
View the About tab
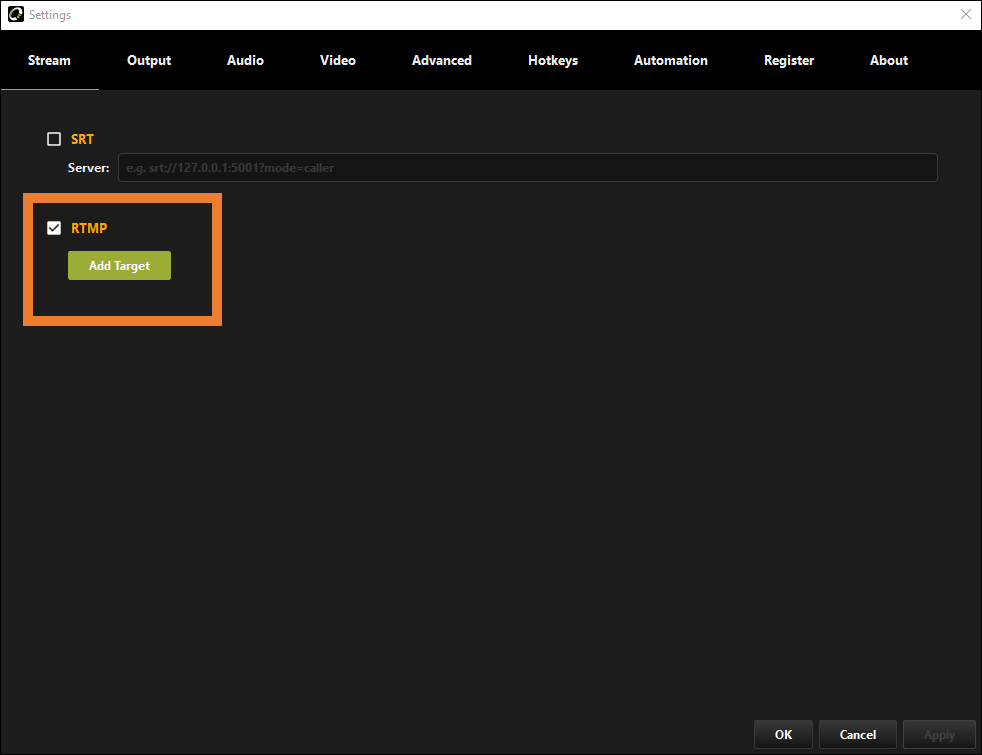(889, 60)
